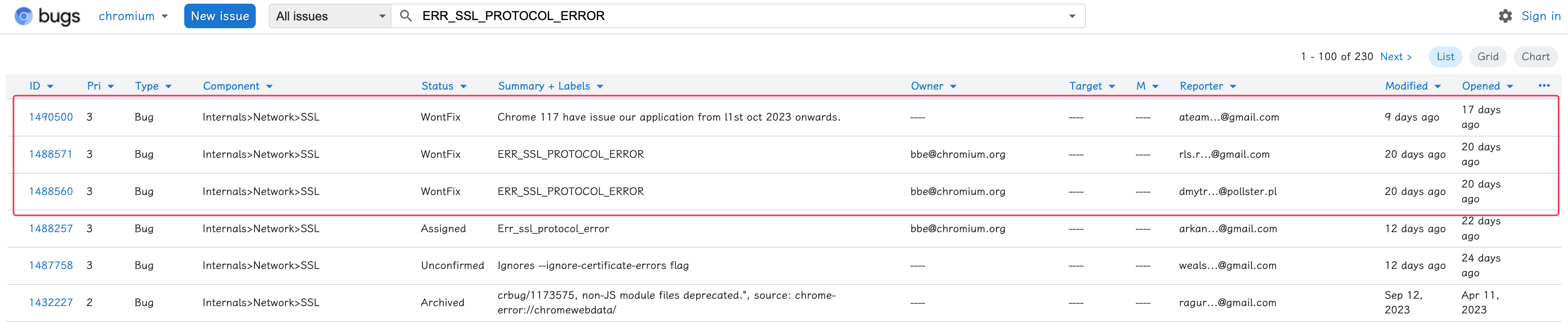Open issue 1490500
This screenshot has width=1568, height=322.
pyautogui.click(x=51, y=117)
